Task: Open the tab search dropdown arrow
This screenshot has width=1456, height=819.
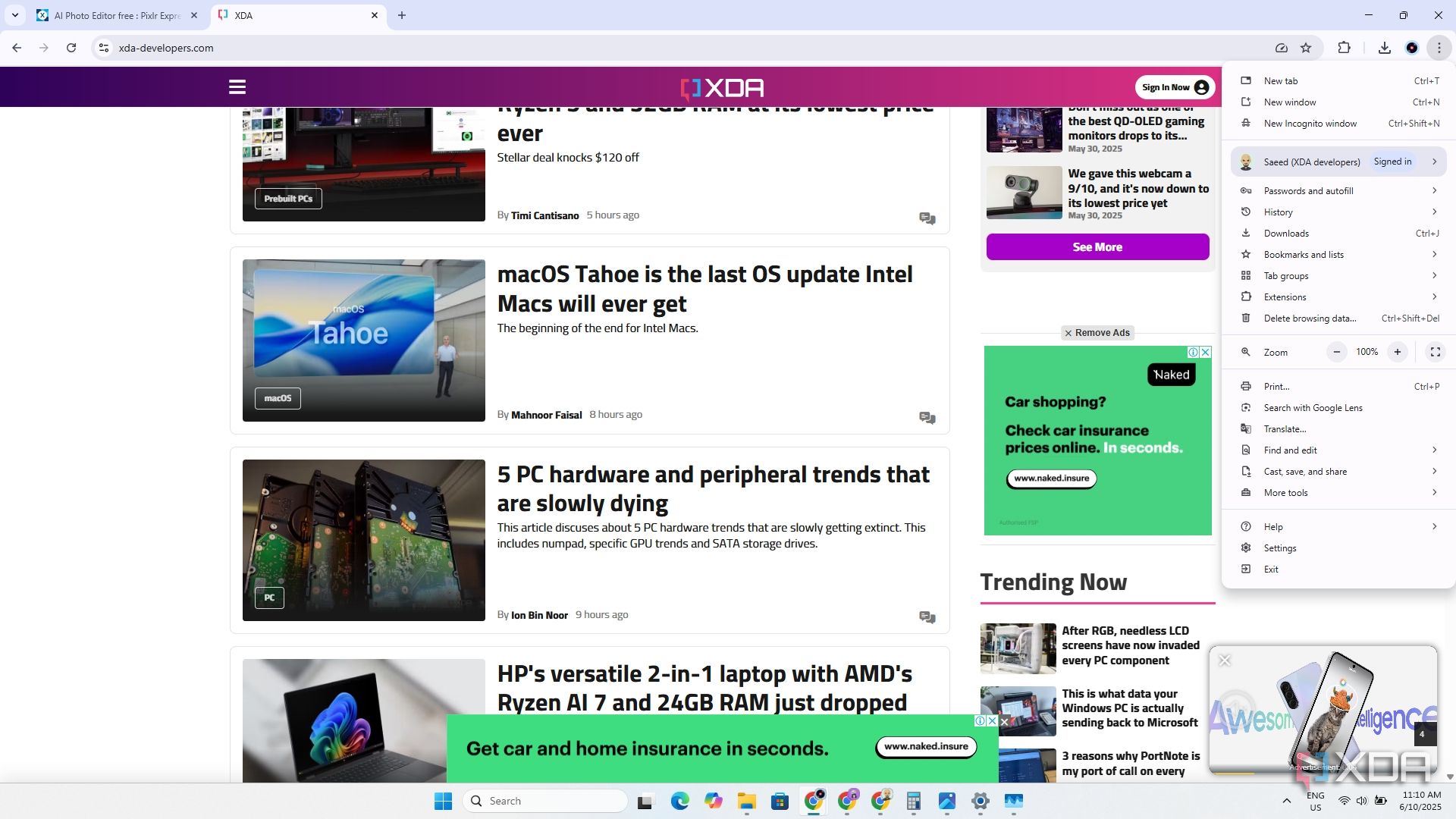Action: [15, 15]
